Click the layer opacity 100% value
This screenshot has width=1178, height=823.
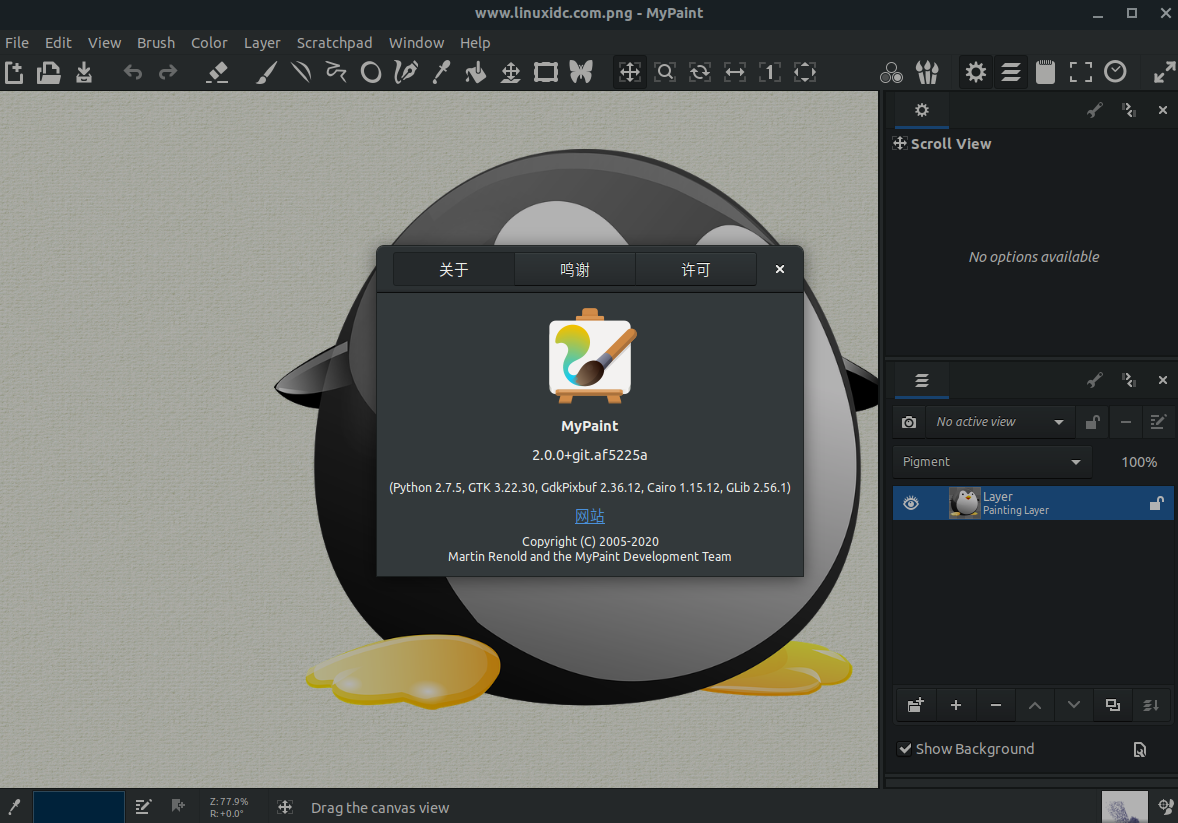(1139, 462)
